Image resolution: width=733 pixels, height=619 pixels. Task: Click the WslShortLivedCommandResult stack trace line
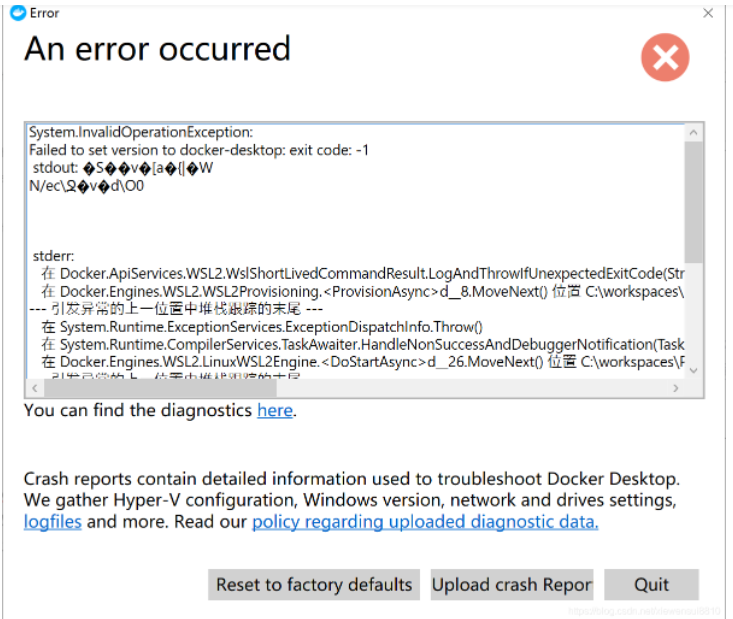(x=363, y=274)
